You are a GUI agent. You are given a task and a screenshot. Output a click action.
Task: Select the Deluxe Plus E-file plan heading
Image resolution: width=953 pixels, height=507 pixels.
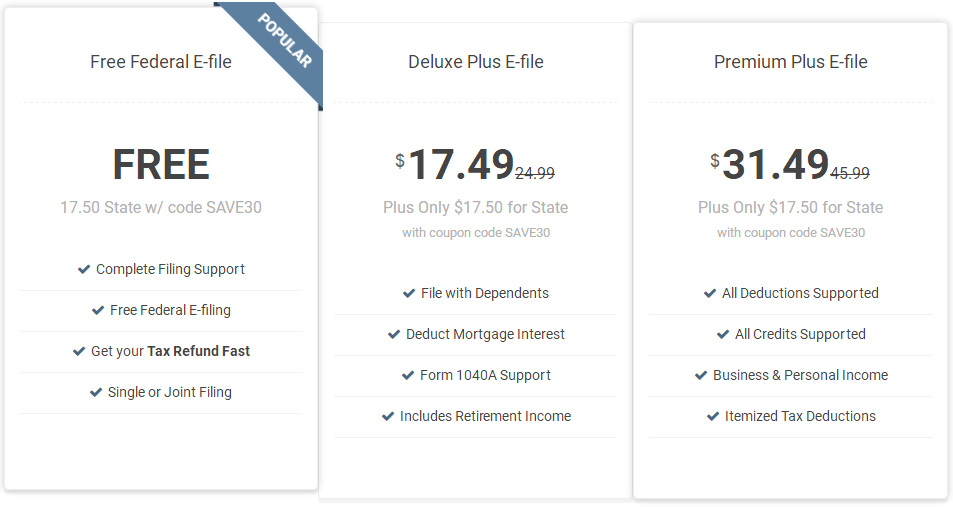[476, 62]
